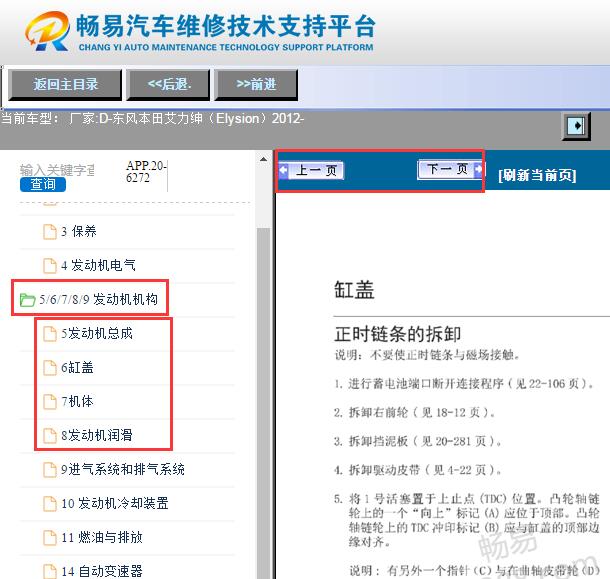Click the tree panel scrollbar thumb
Viewport: 610px width, 579px height.
[x=263, y=403]
